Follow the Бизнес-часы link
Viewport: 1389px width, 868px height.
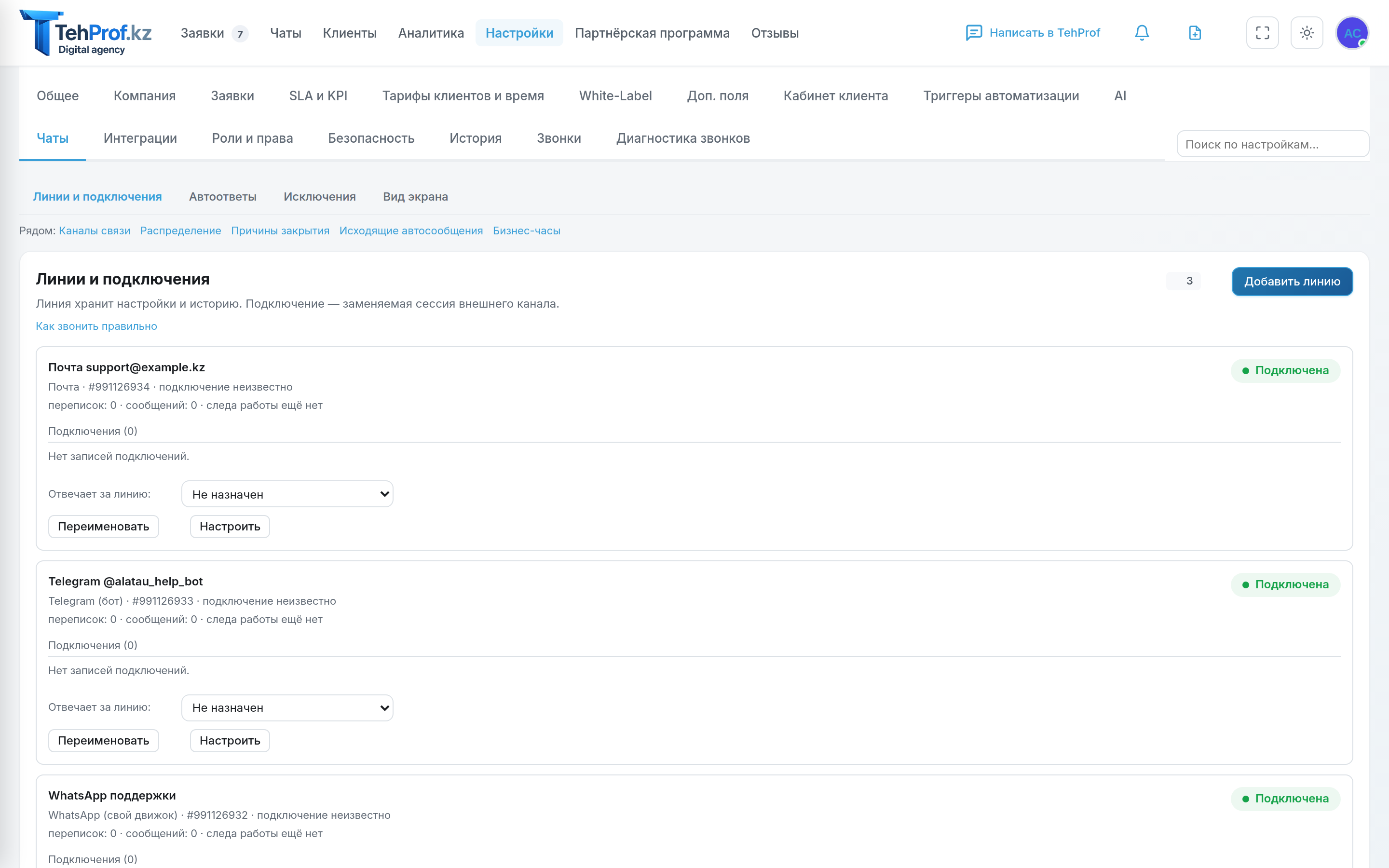[526, 231]
